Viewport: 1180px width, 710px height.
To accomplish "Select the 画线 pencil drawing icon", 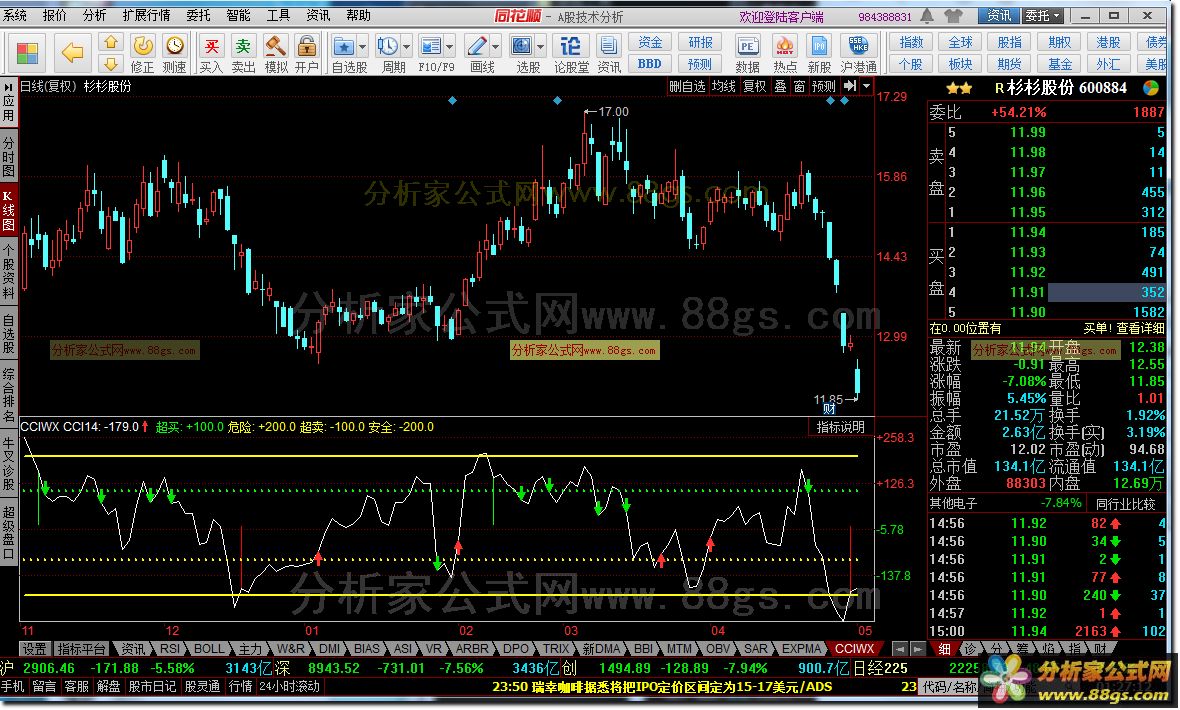I will coord(476,46).
